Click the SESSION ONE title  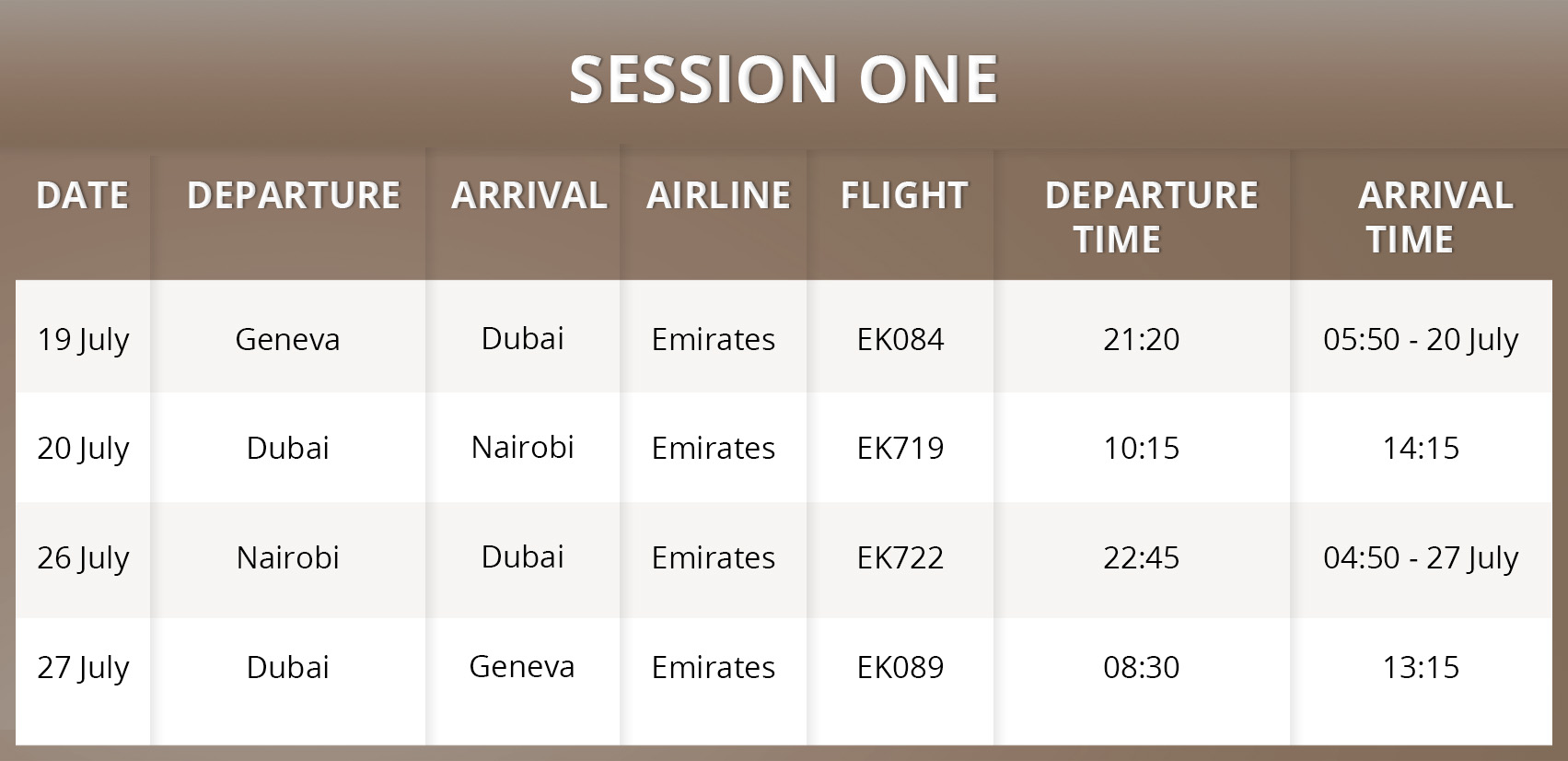pos(784,79)
